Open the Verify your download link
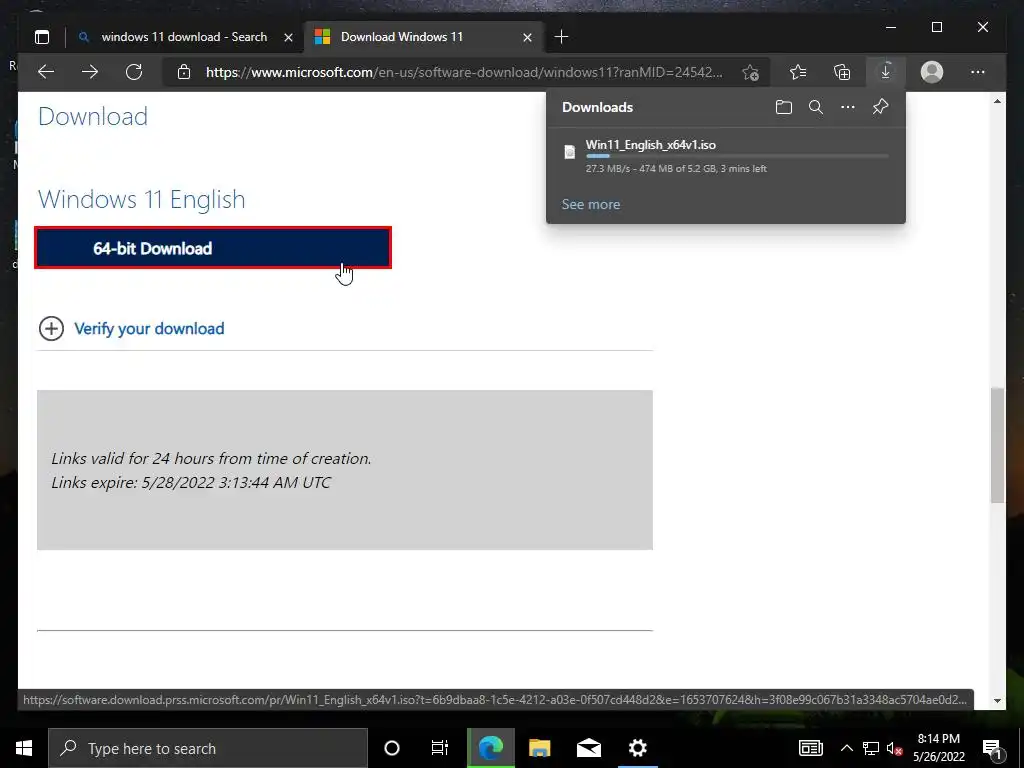This screenshot has height=768, width=1024. coord(149,328)
